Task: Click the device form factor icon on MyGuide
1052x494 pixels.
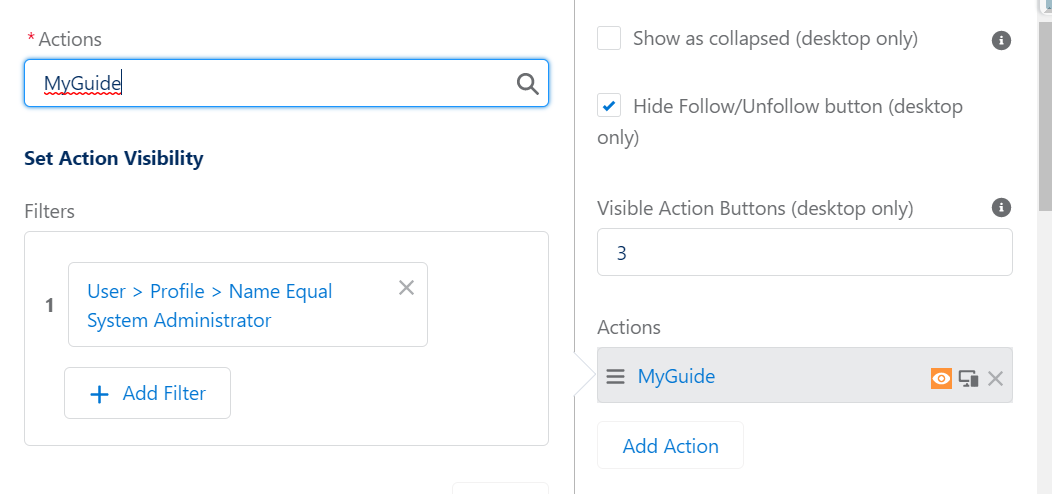Action: 968,379
